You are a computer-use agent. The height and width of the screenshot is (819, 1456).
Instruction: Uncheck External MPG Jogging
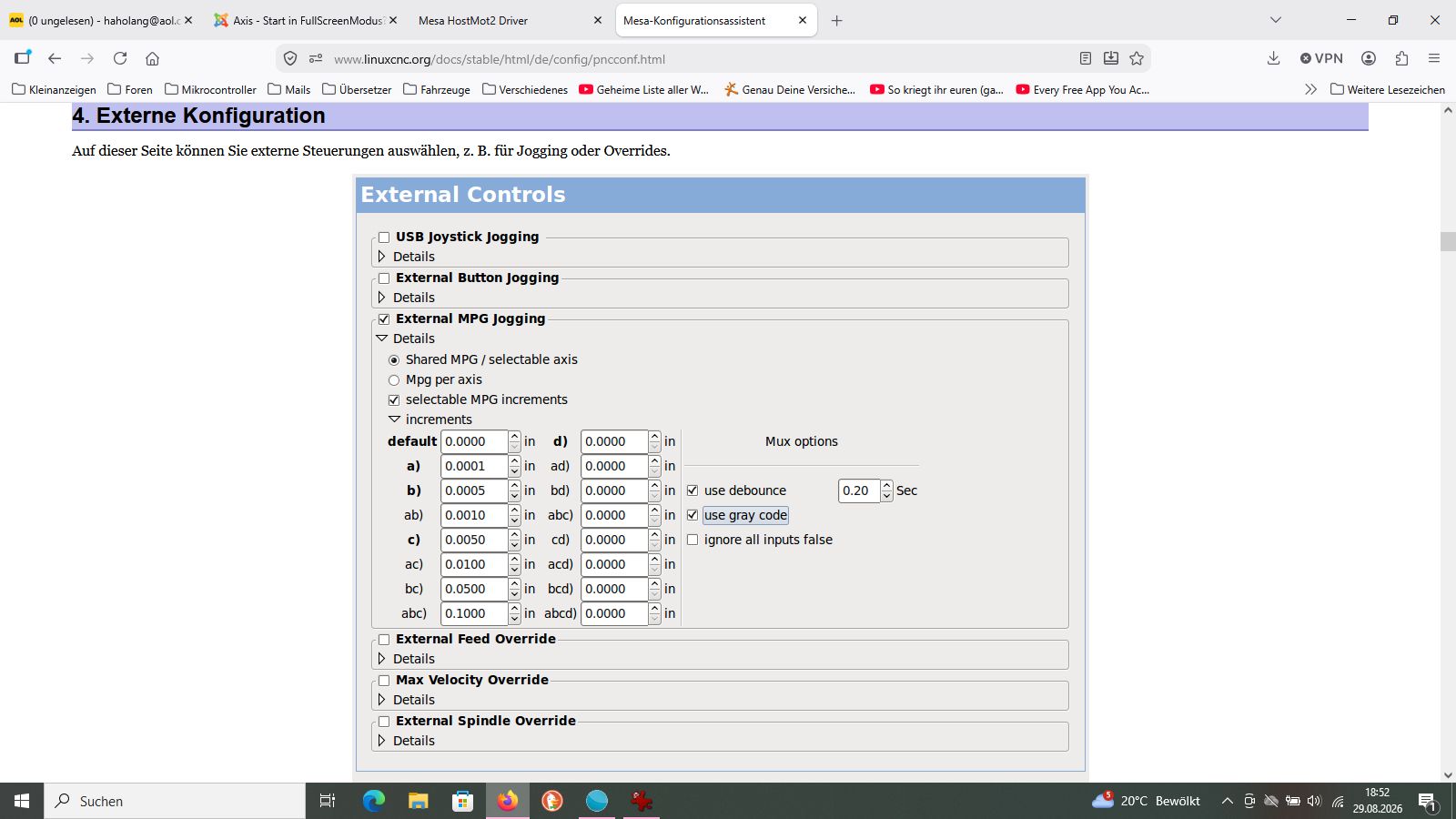(x=384, y=318)
